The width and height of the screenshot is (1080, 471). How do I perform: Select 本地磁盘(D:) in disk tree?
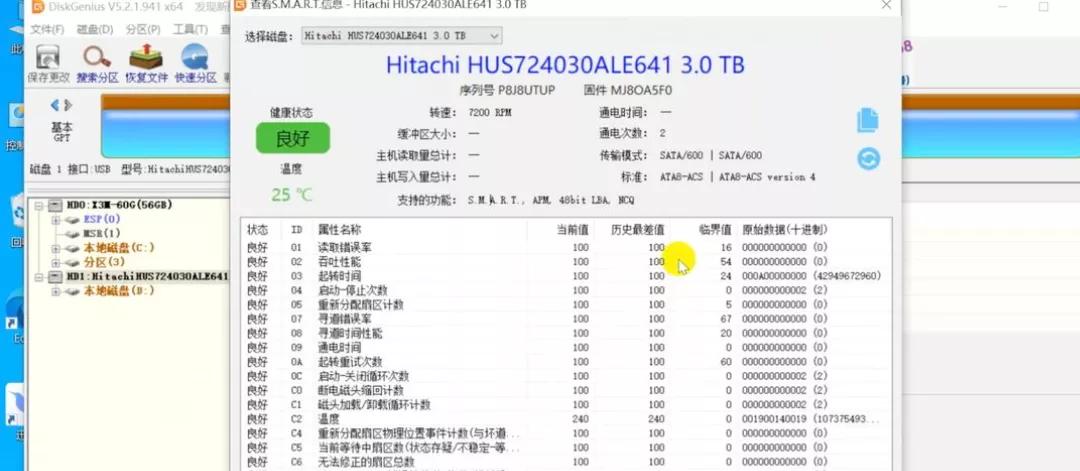[118, 291]
